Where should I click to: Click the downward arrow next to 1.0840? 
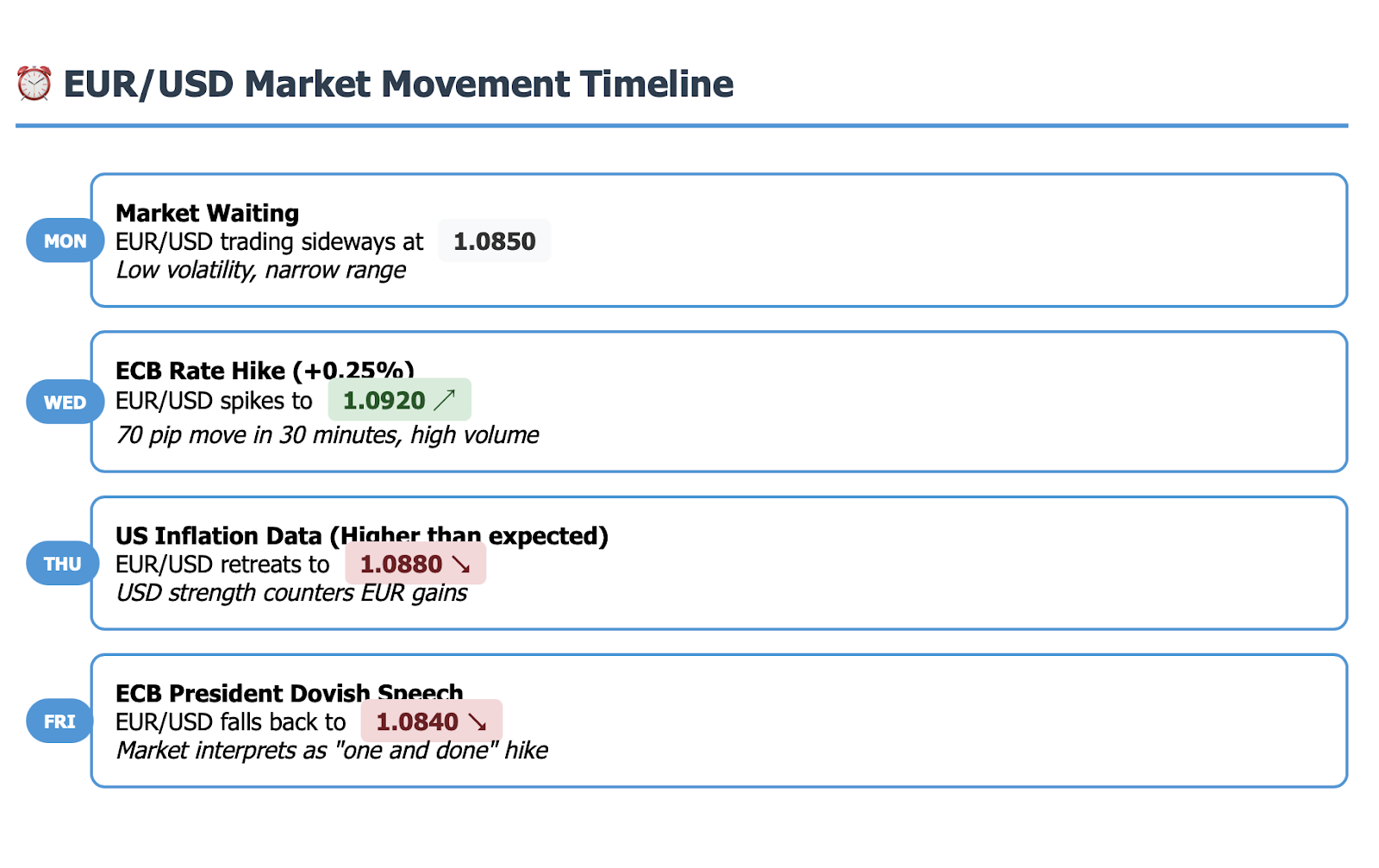477,722
